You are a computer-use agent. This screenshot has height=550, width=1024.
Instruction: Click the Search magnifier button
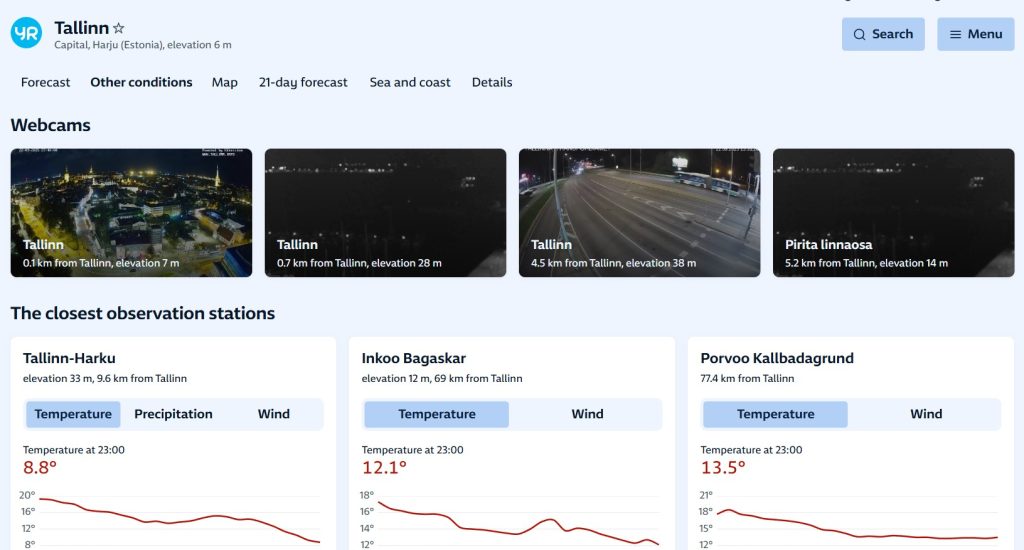[x=882, y=34]
